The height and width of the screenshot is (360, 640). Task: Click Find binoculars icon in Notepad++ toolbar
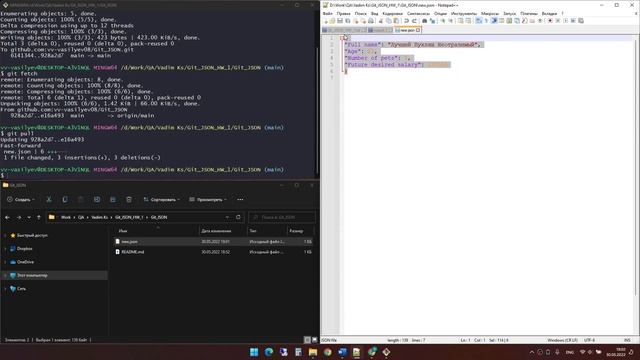424,21
